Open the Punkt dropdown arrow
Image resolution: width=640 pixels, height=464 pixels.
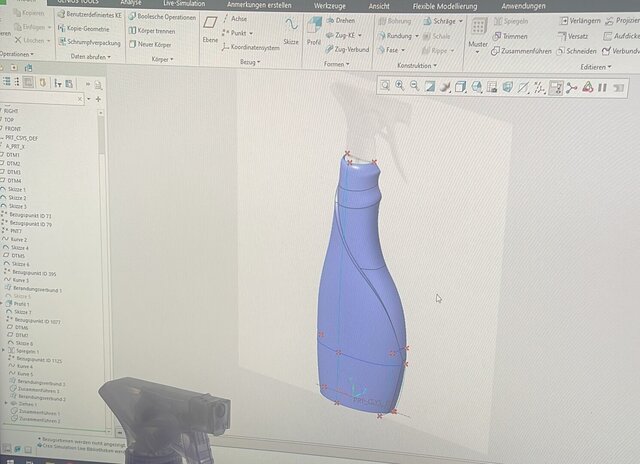[x=251, y=33]
